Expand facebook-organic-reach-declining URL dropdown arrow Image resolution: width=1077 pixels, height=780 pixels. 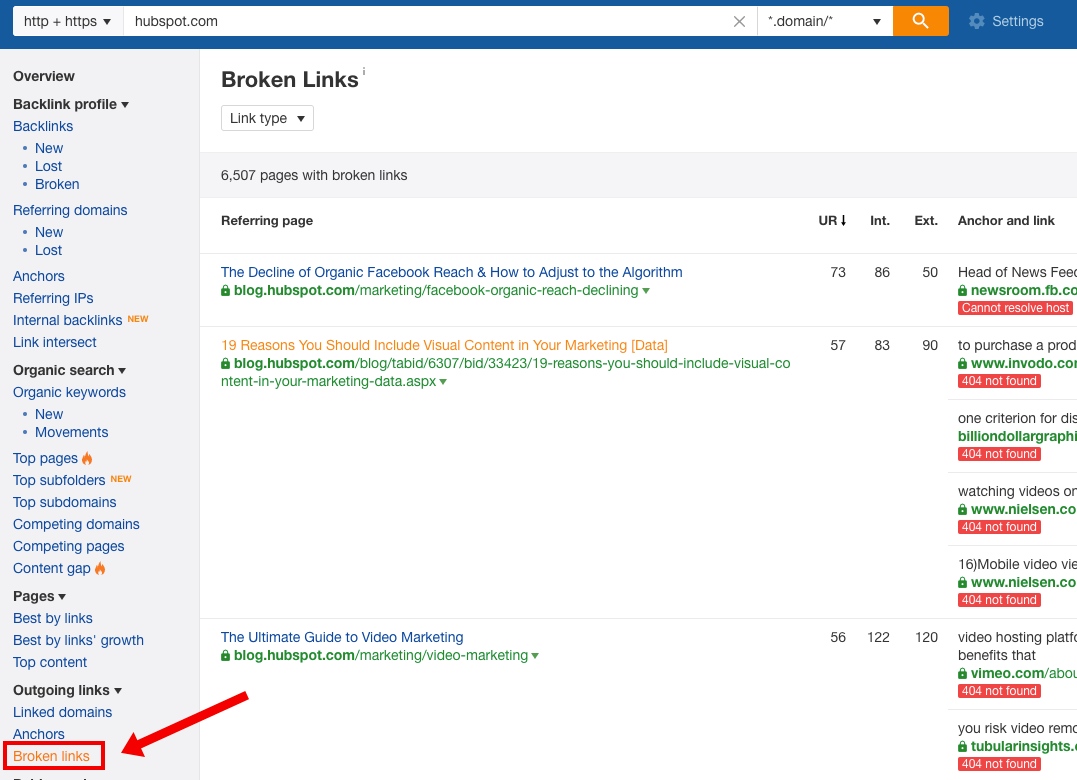(x=646, y=291)
